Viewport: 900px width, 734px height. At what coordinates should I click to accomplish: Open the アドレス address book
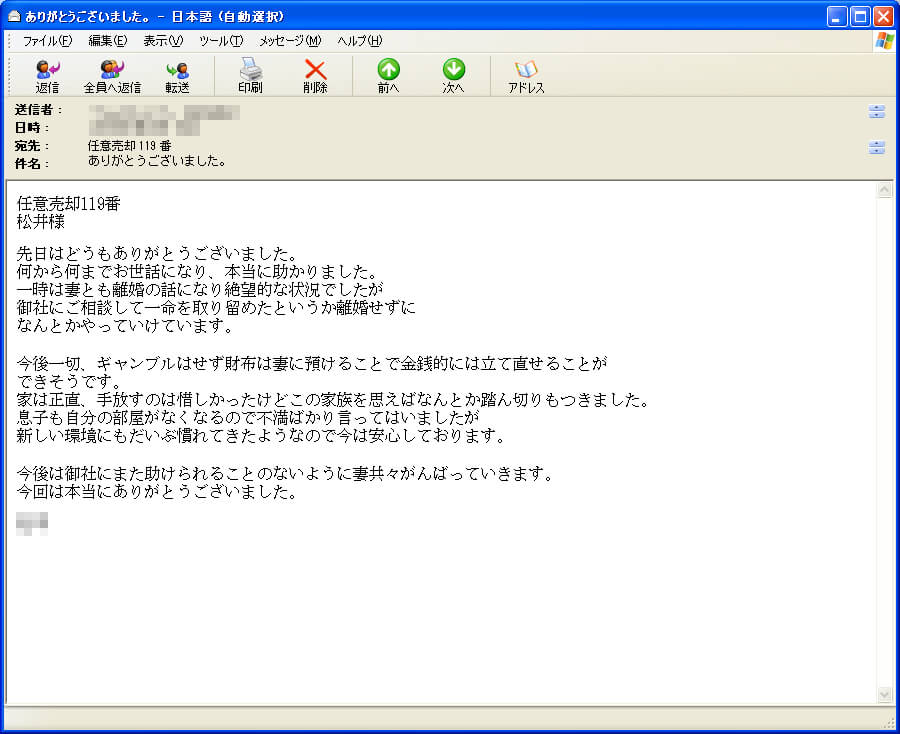[526, 76]
